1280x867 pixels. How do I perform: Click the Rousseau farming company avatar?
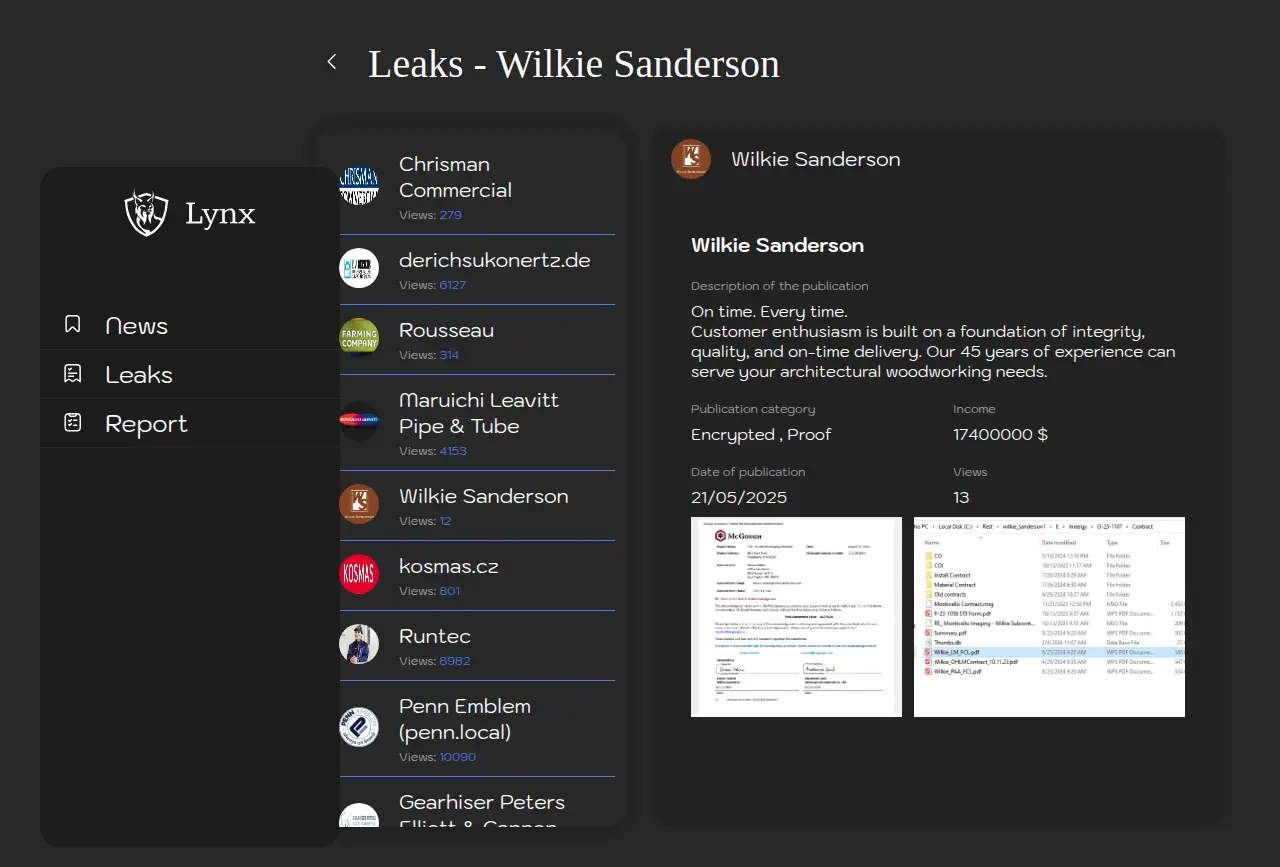pos(359,338)
